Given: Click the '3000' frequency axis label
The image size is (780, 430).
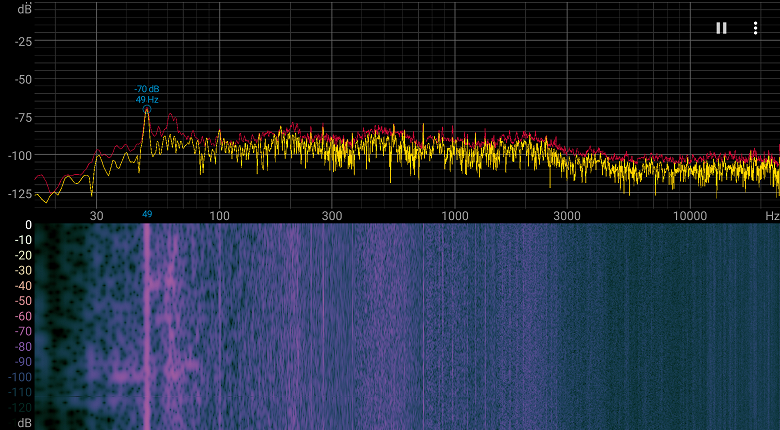Looking at the screenshot, I should [x=567, y=215].
